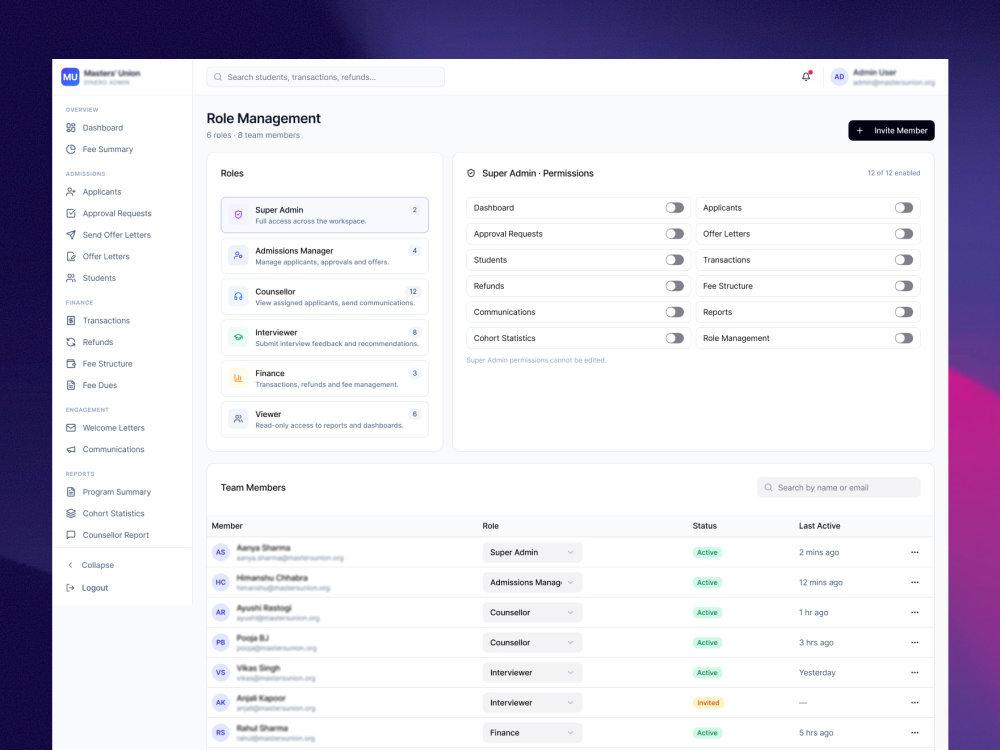Click the RS avatar of Rahul Sharma
The image size is (1000, 750).
click(221, 732)
